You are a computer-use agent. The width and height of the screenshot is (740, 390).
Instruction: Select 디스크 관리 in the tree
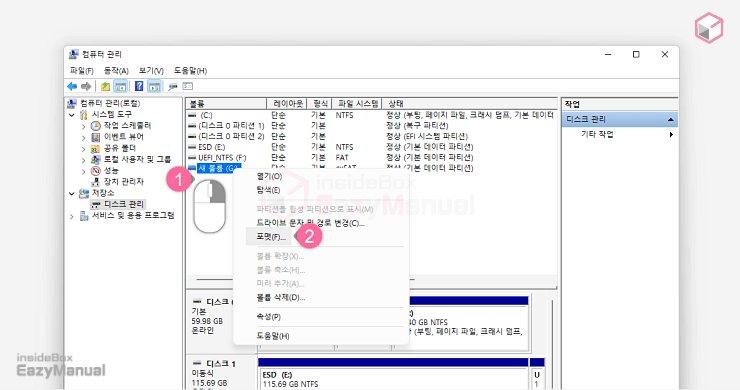pyautogui.click(x=124, y=204)
